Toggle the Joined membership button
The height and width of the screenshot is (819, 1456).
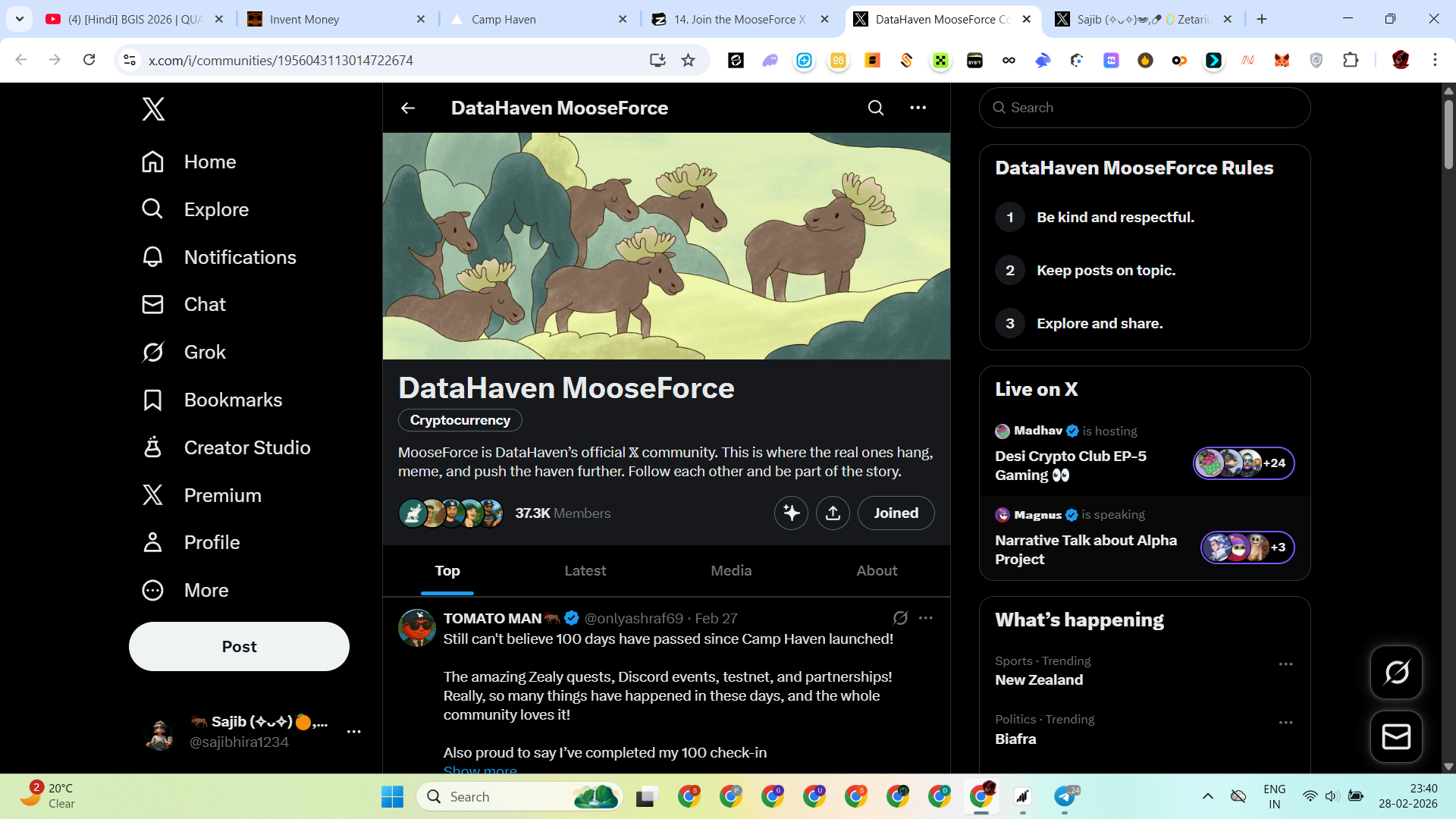click(896, 513)
